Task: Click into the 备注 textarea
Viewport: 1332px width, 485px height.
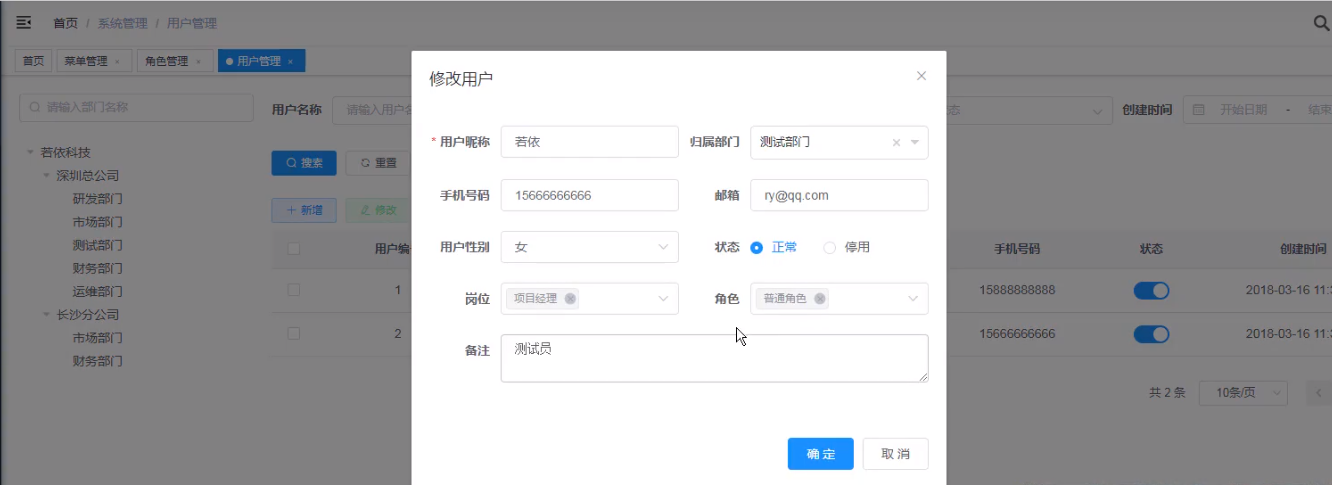Action: (714, 358)
